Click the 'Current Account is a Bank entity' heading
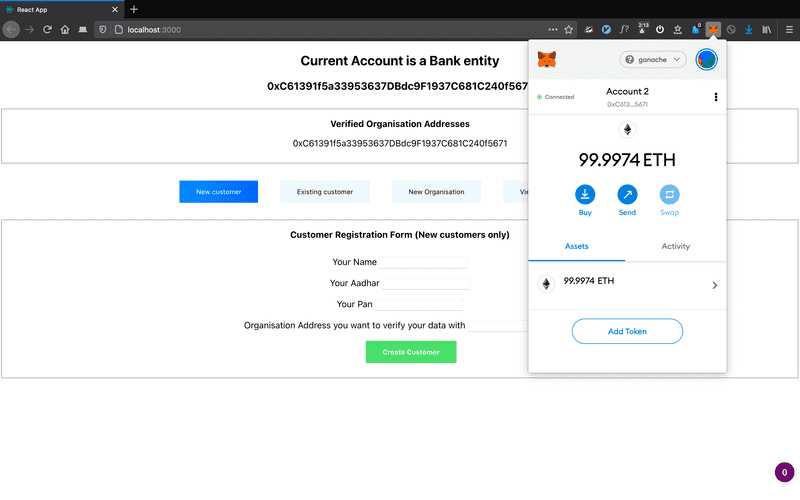Image resolution: width=800 pixels, height=500 pixels. coord(399,61)
